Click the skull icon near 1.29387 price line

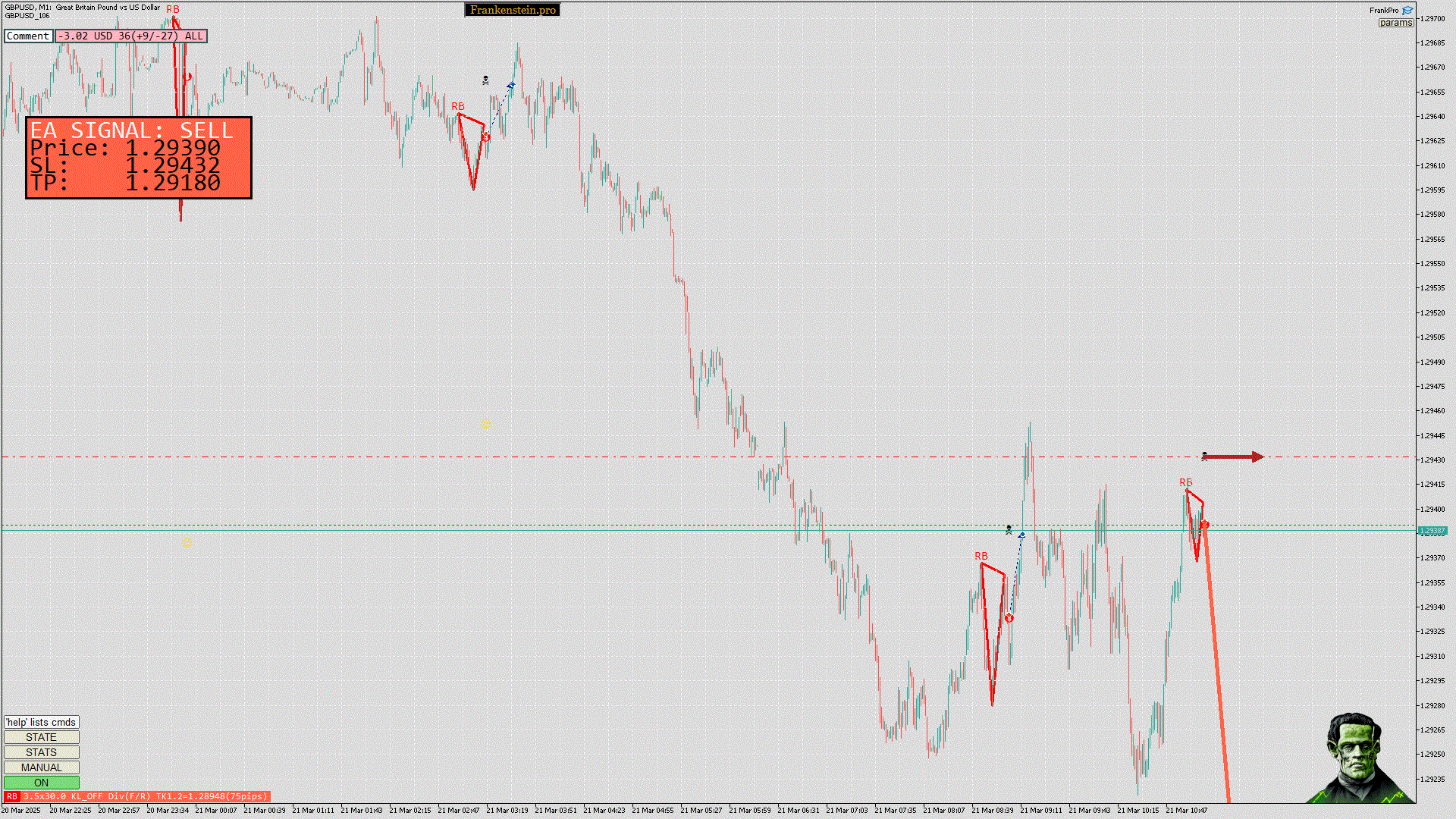1009,529
